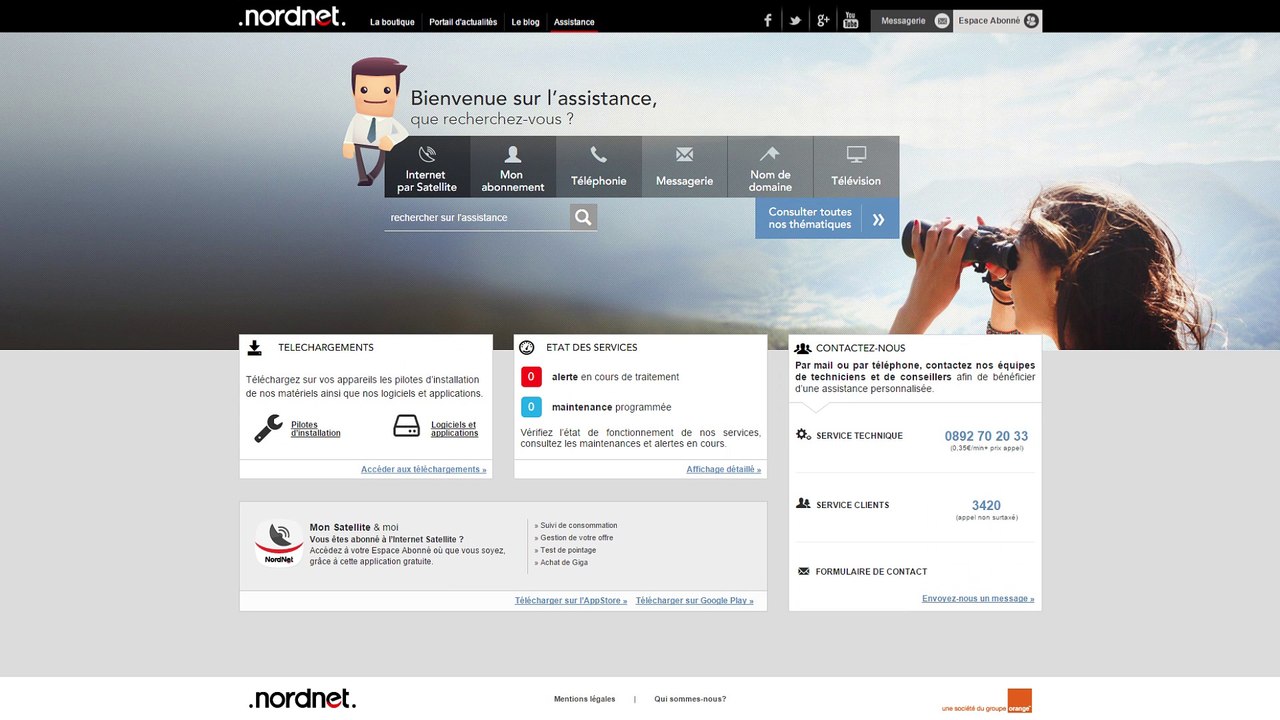Follow the Envoyez-nous un message link
Image resolution: width=1280 pixels, height=720 pixels.
coord(978,599)
